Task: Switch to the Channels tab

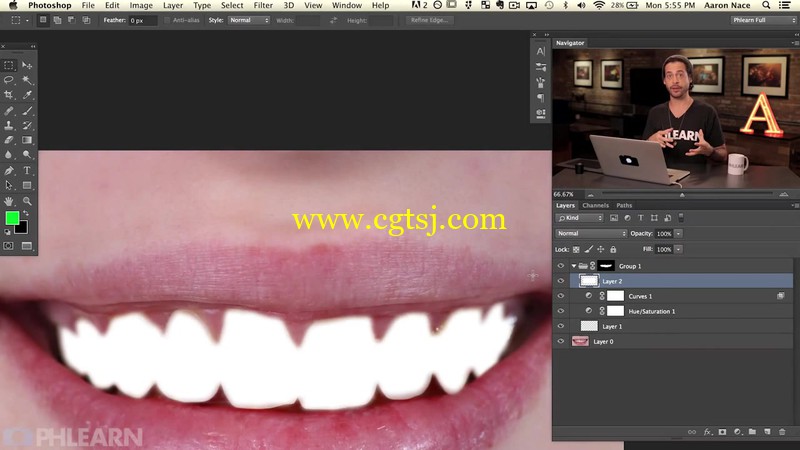Action: (x=595, y=206)
